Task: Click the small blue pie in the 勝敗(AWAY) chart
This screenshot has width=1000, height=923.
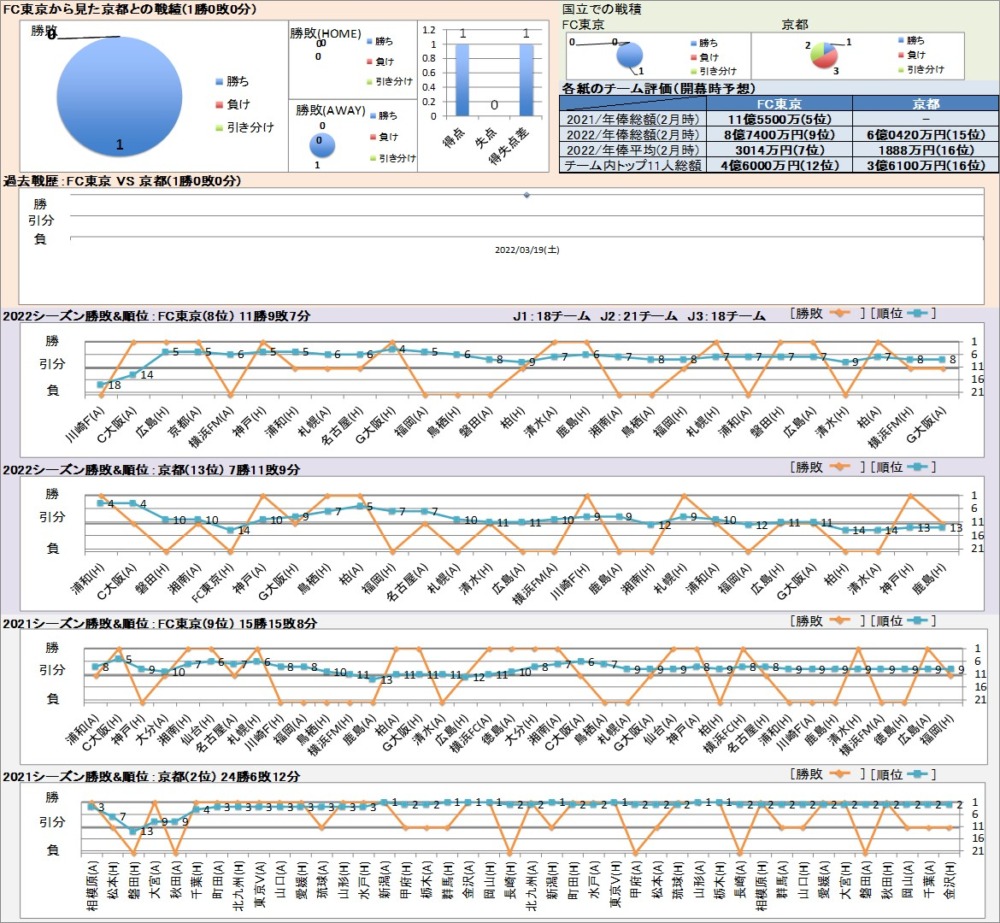Action: click(322, 145)
